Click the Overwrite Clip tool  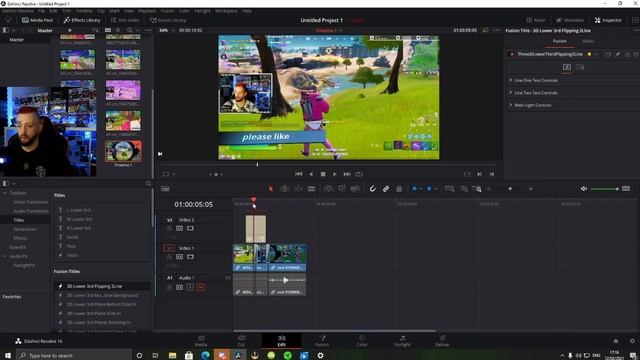click(x=342, y=189)
